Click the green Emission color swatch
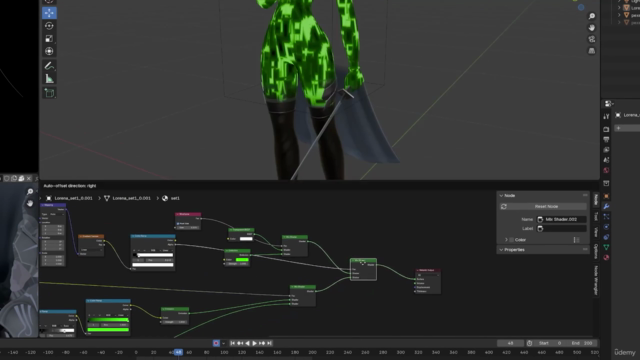The height and width of the screenshot is (360, 640). 242,260
